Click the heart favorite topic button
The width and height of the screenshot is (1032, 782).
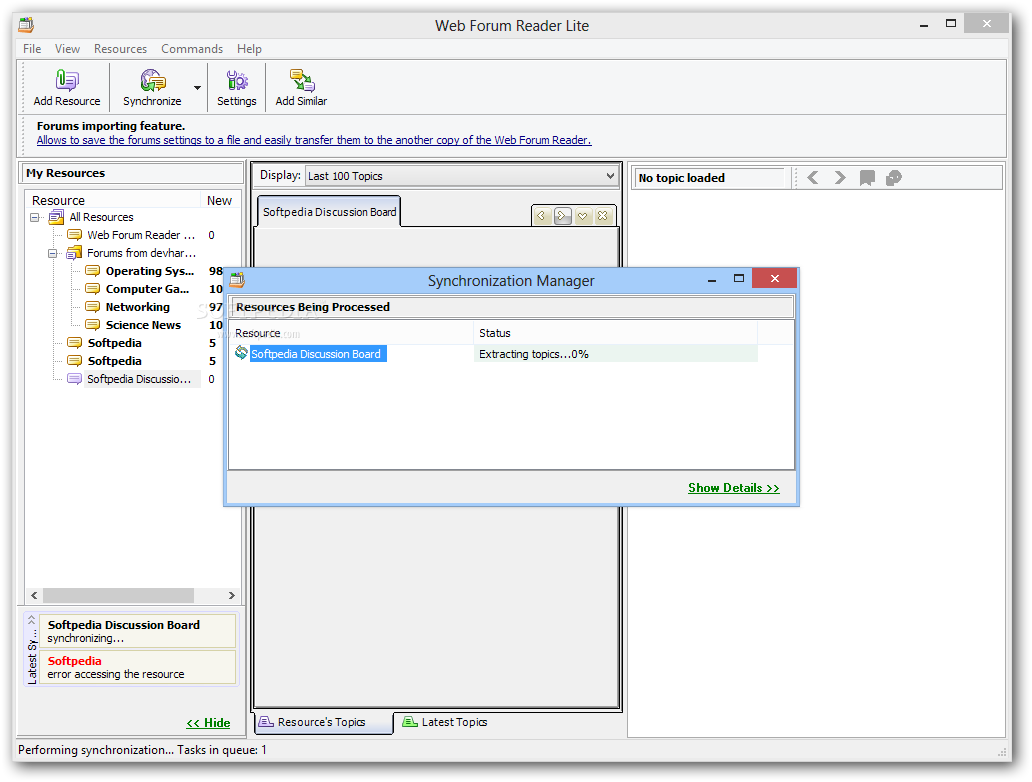582,215
